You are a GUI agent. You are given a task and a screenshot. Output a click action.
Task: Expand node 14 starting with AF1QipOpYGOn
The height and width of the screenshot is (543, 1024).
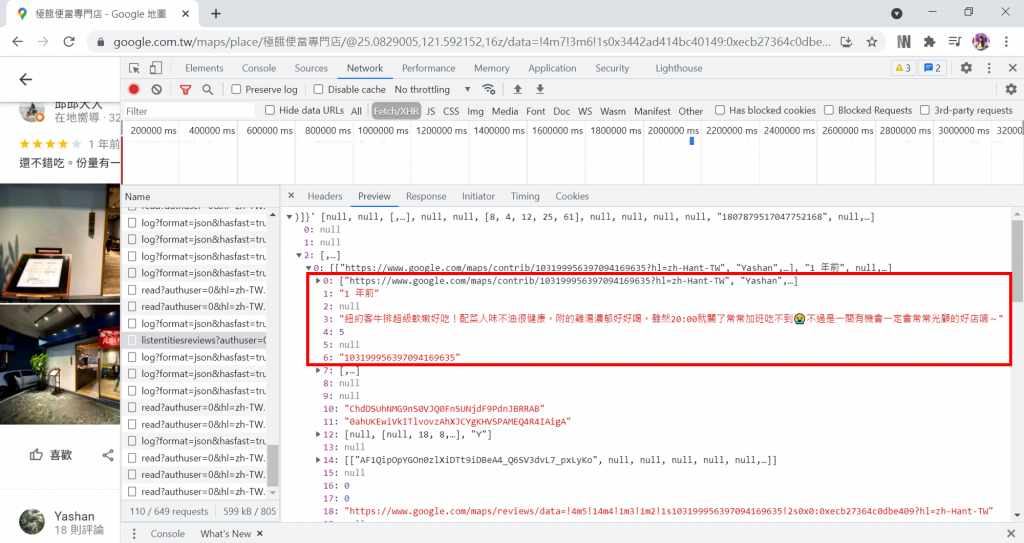click(318, 460)
